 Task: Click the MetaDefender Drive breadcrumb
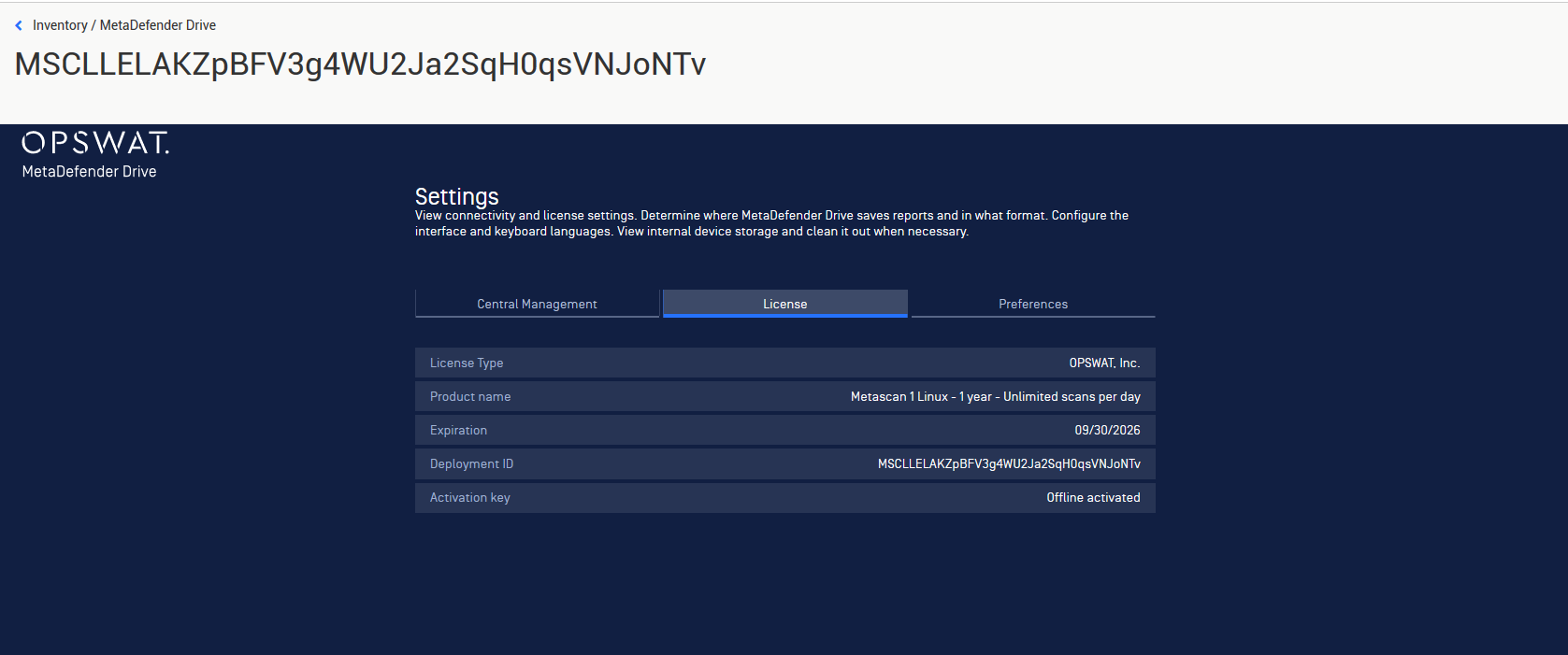[158, 25]
